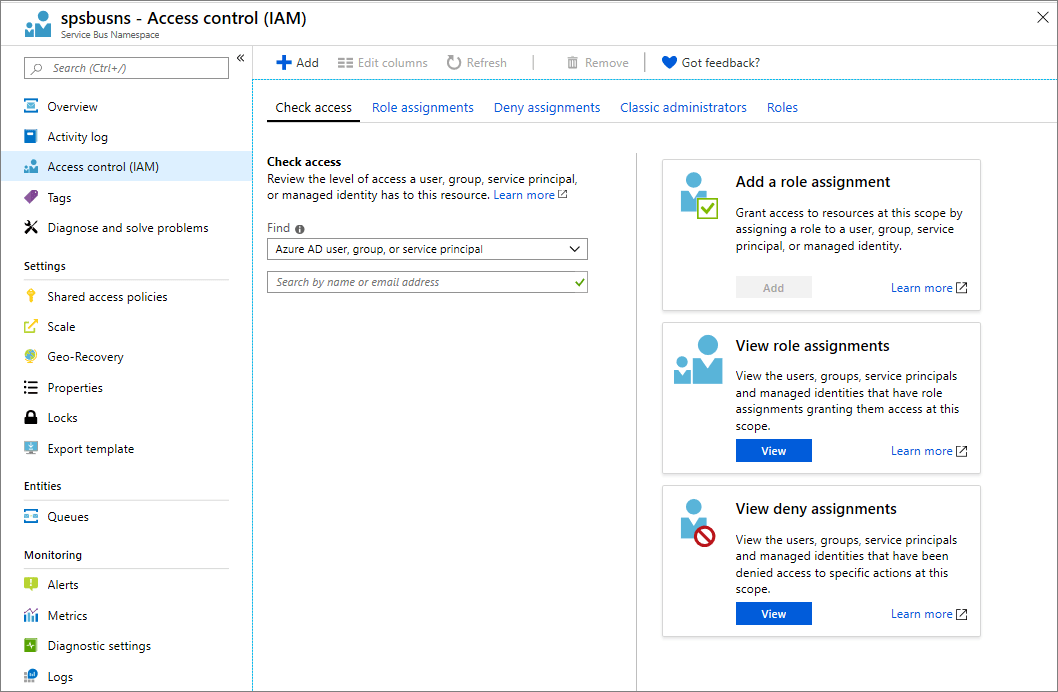
Task: View existing role assignments
Action: [x=773, y=450]
